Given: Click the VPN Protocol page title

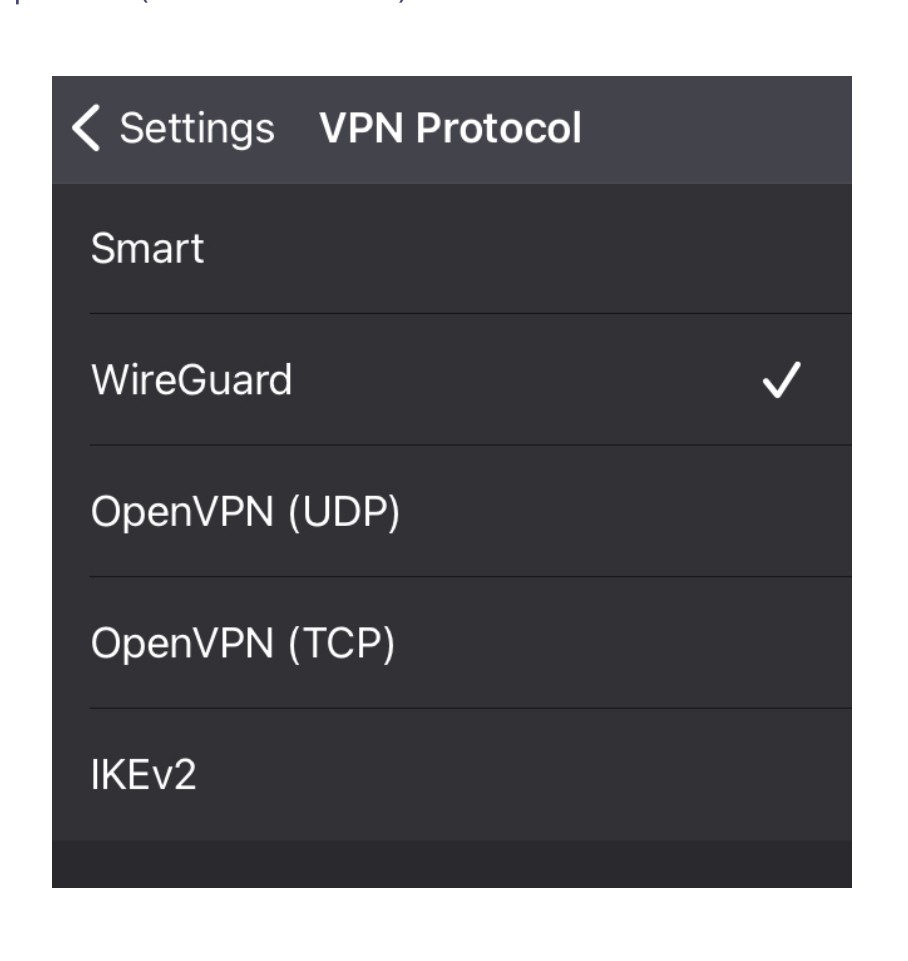Looking at the screenshot, I should (x=450, y=129).
